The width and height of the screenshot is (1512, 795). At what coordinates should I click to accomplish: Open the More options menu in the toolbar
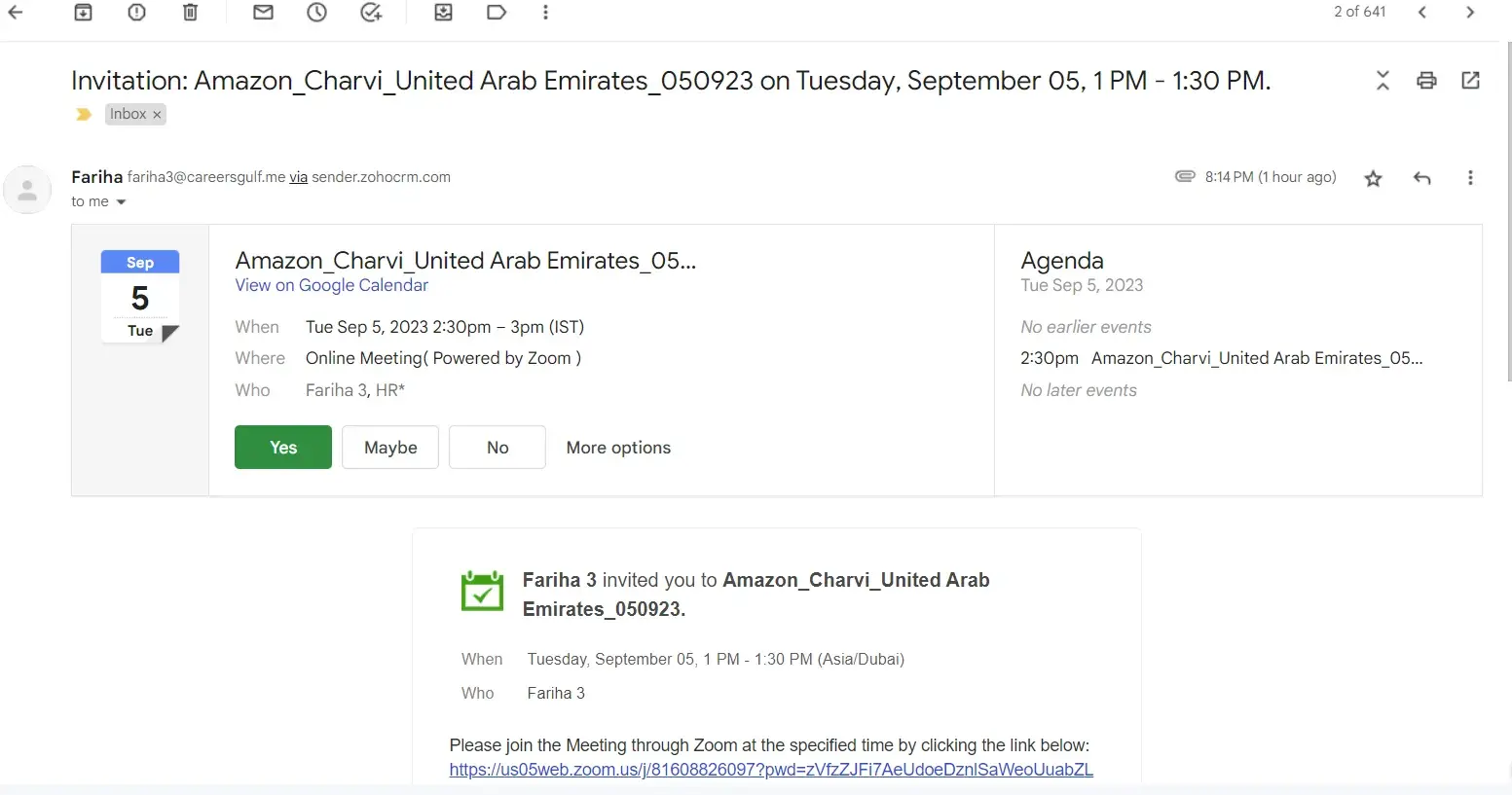click(x=545, y=13)
